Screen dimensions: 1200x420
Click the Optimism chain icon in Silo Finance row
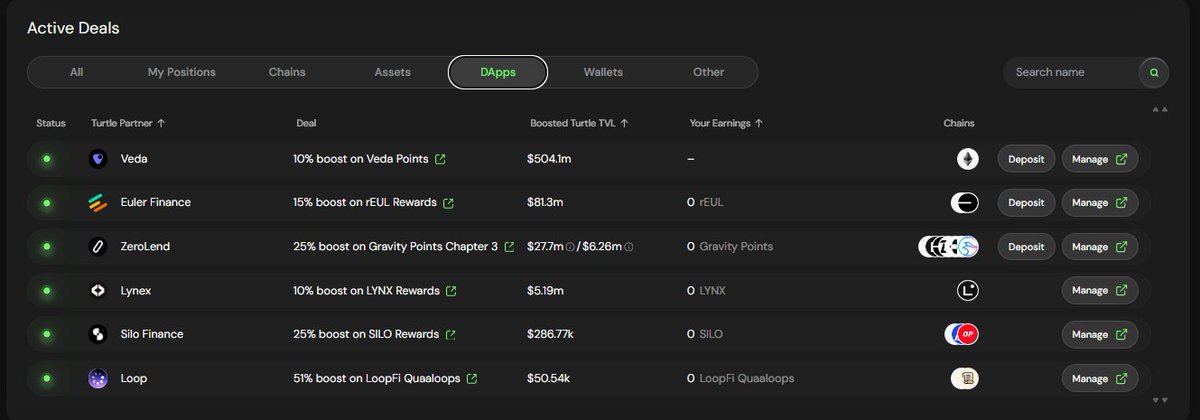(x=968, y=334)
